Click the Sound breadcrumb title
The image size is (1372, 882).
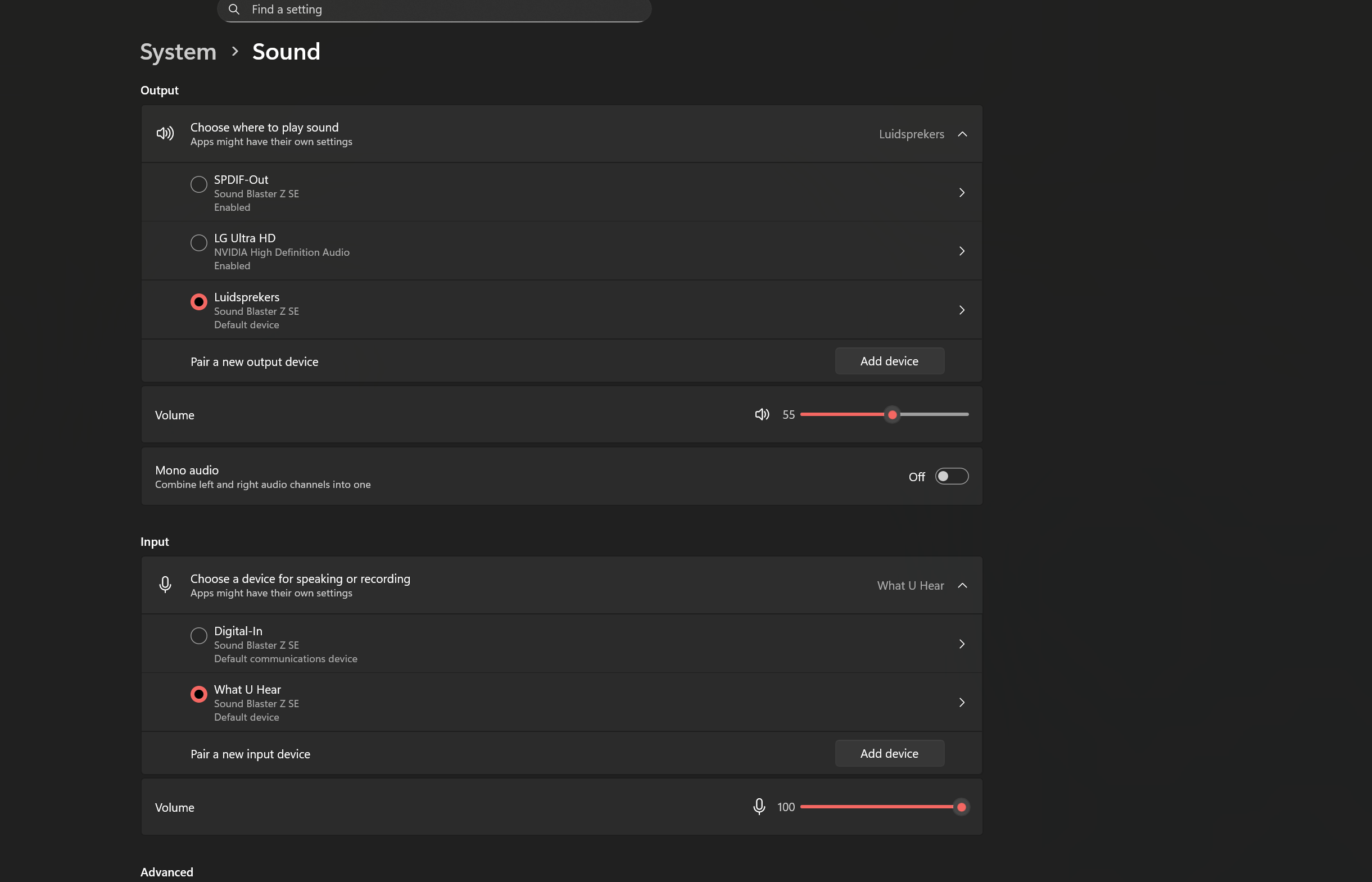tap(286, 52)
